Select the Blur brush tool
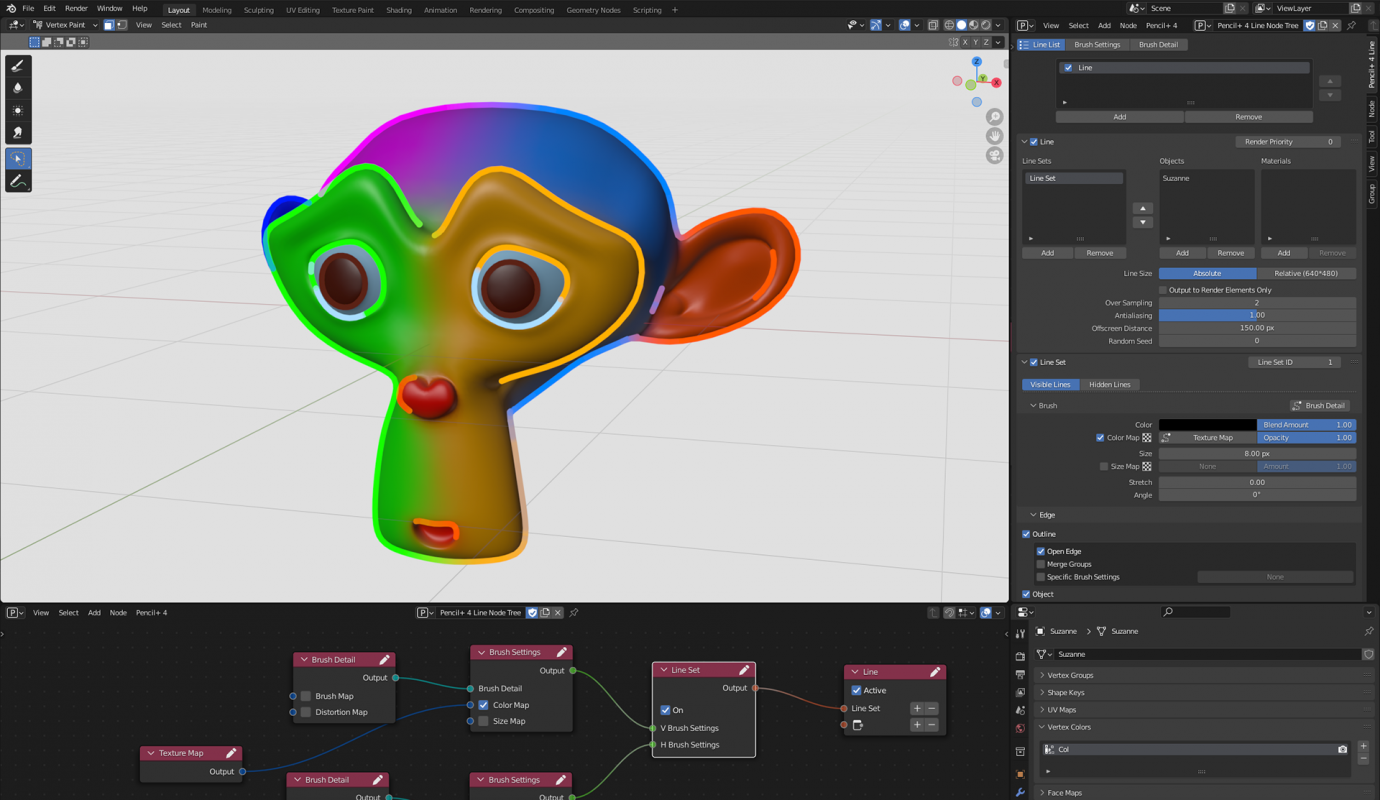 pyautogui.click(x=17, y=87)
